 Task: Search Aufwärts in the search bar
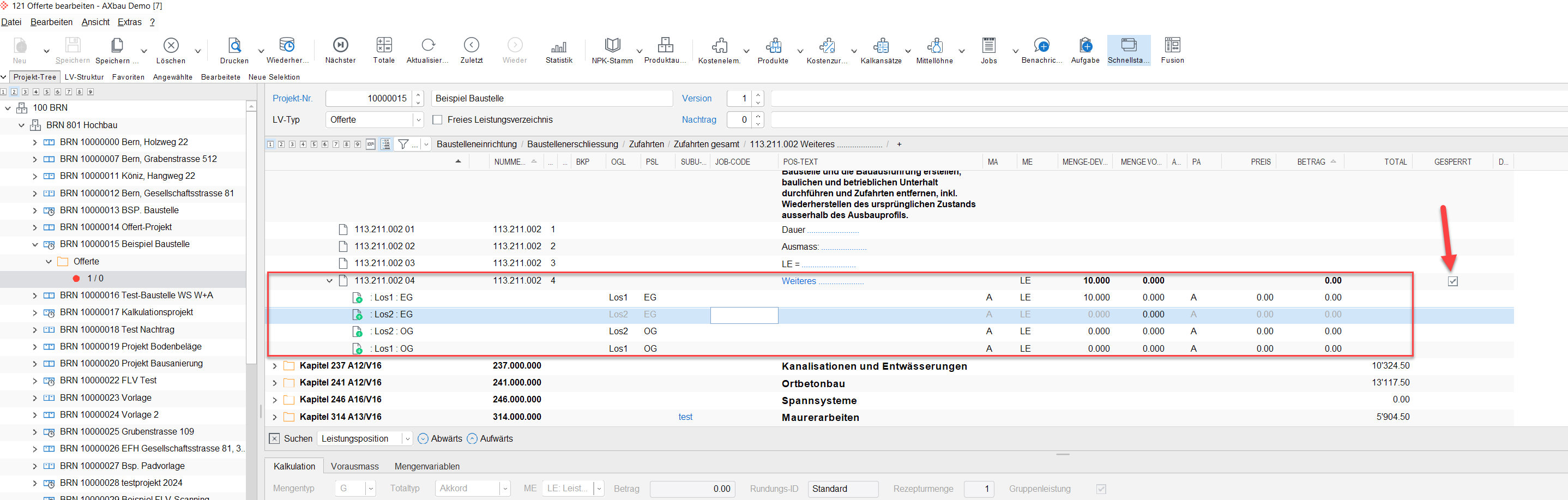coord(490,438)
